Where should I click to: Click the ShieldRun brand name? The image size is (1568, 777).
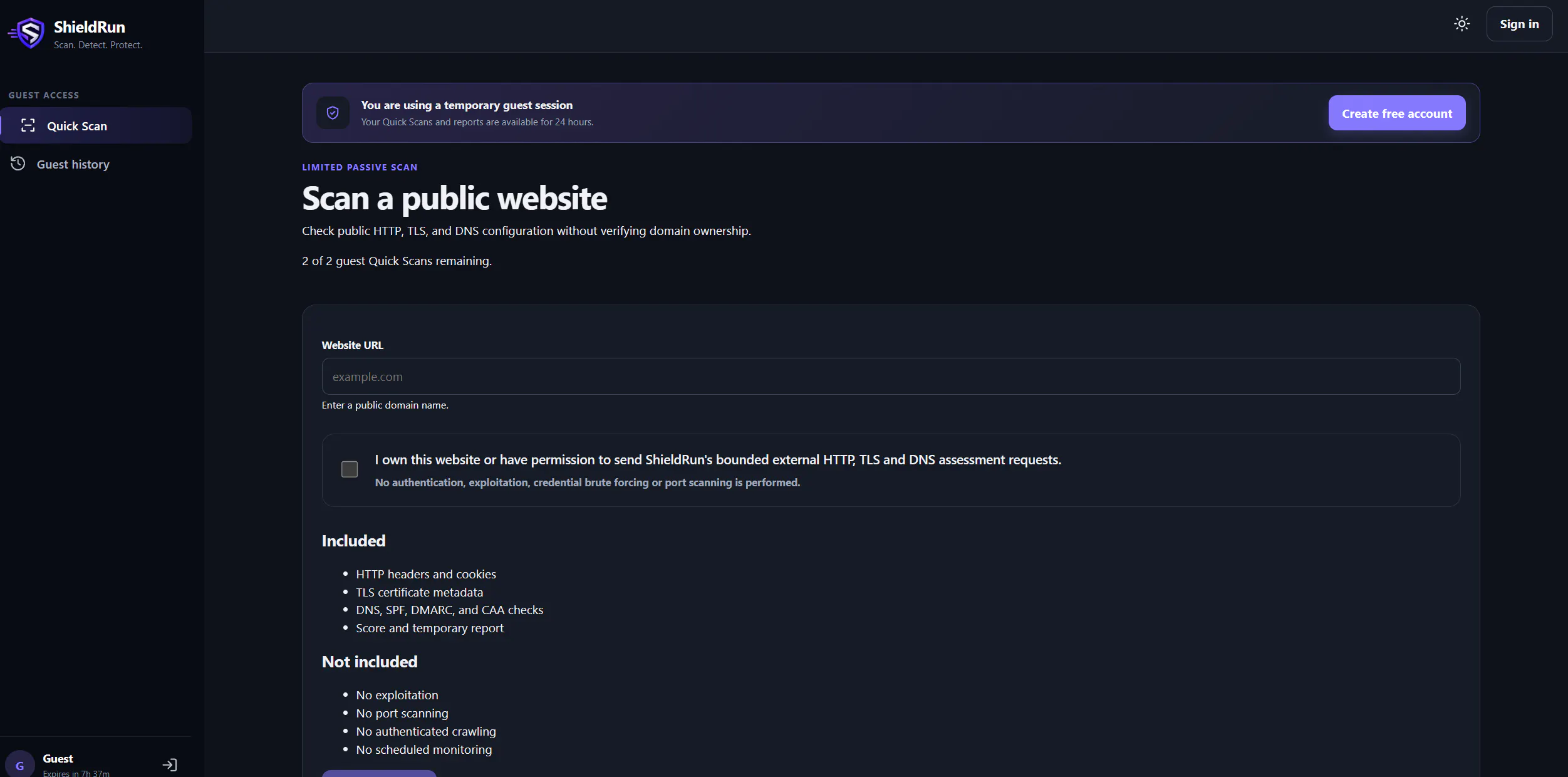pos(90,27)
